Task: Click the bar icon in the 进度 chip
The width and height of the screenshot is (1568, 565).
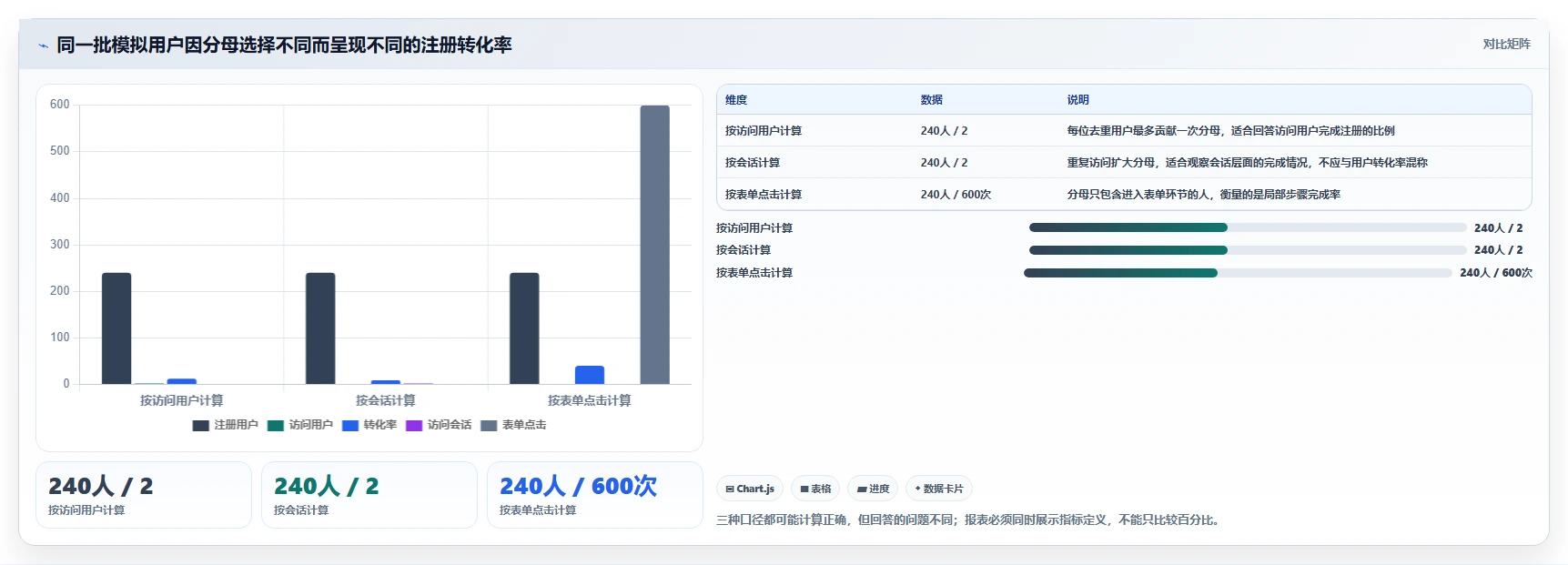Action: [862, 489]
